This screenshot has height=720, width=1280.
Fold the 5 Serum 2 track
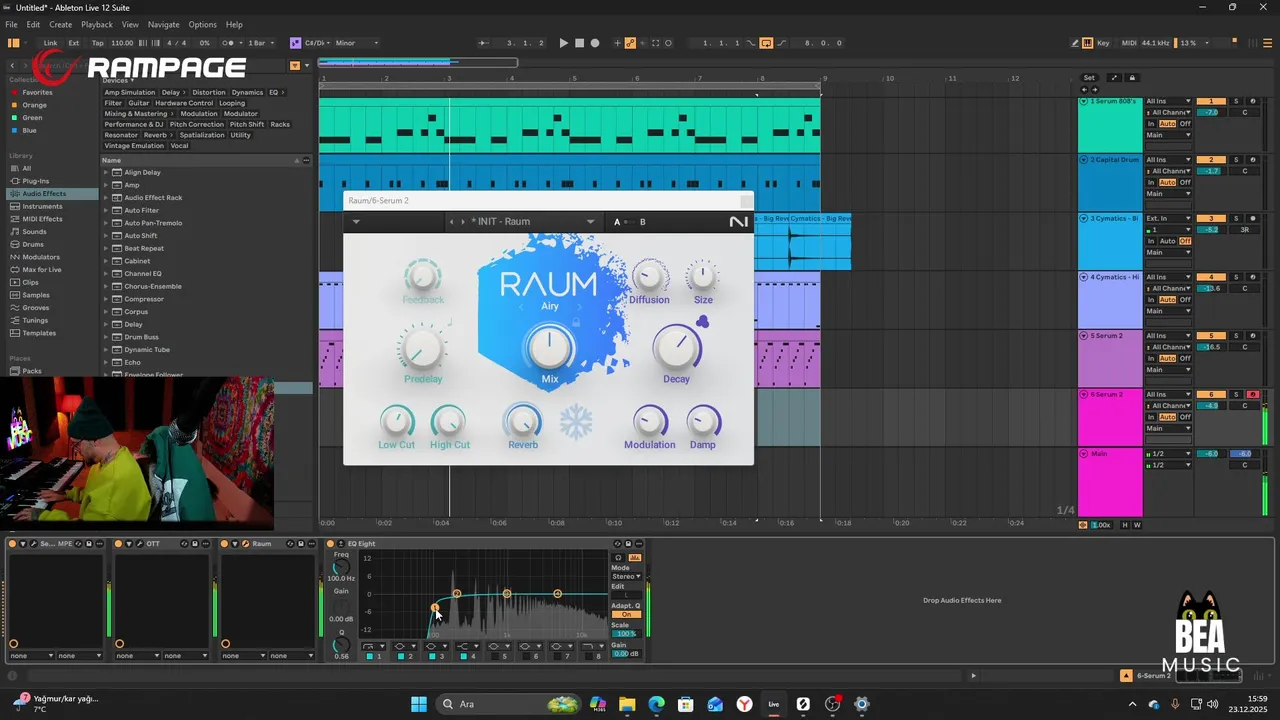click(1083, 336)
